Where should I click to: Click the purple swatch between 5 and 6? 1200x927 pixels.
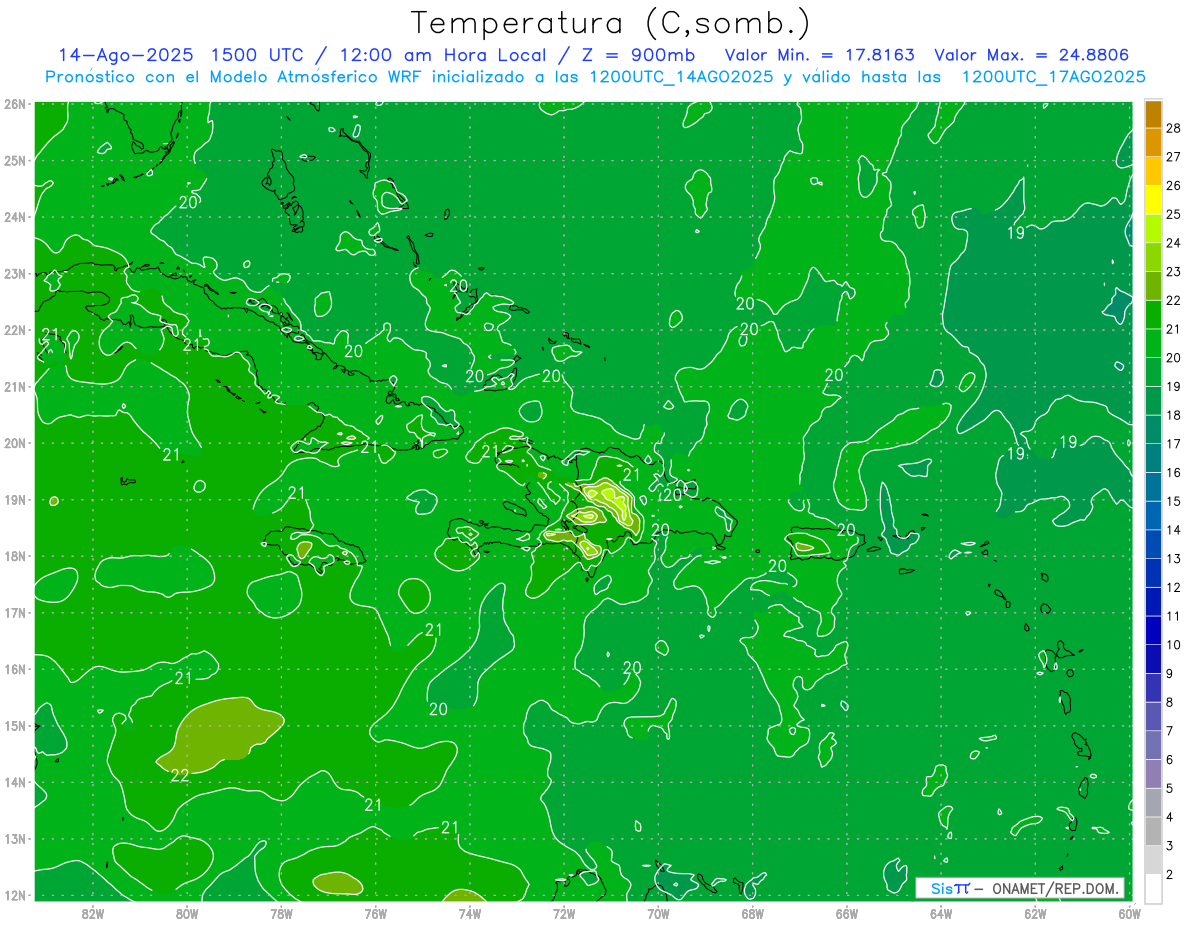pos(1153,774)
